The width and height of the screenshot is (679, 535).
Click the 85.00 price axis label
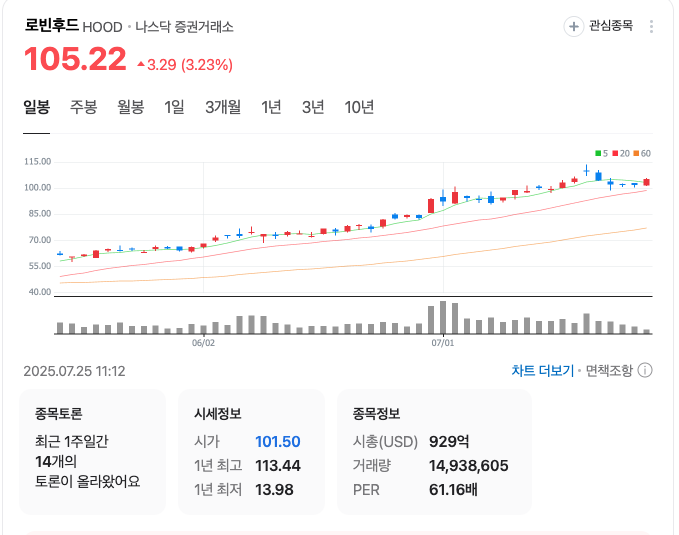tap(40, 214)
